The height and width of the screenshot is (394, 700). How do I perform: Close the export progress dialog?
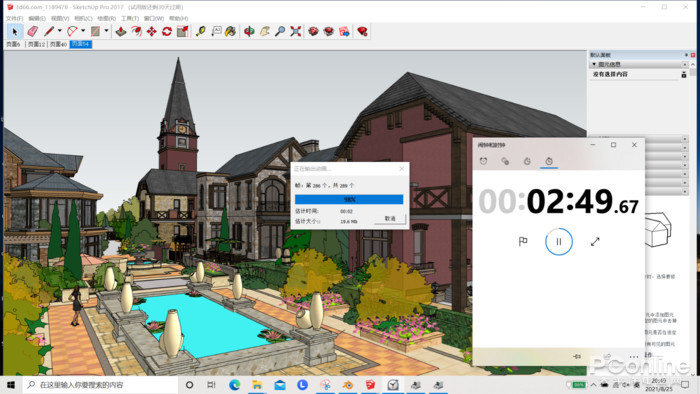(401, 169)
